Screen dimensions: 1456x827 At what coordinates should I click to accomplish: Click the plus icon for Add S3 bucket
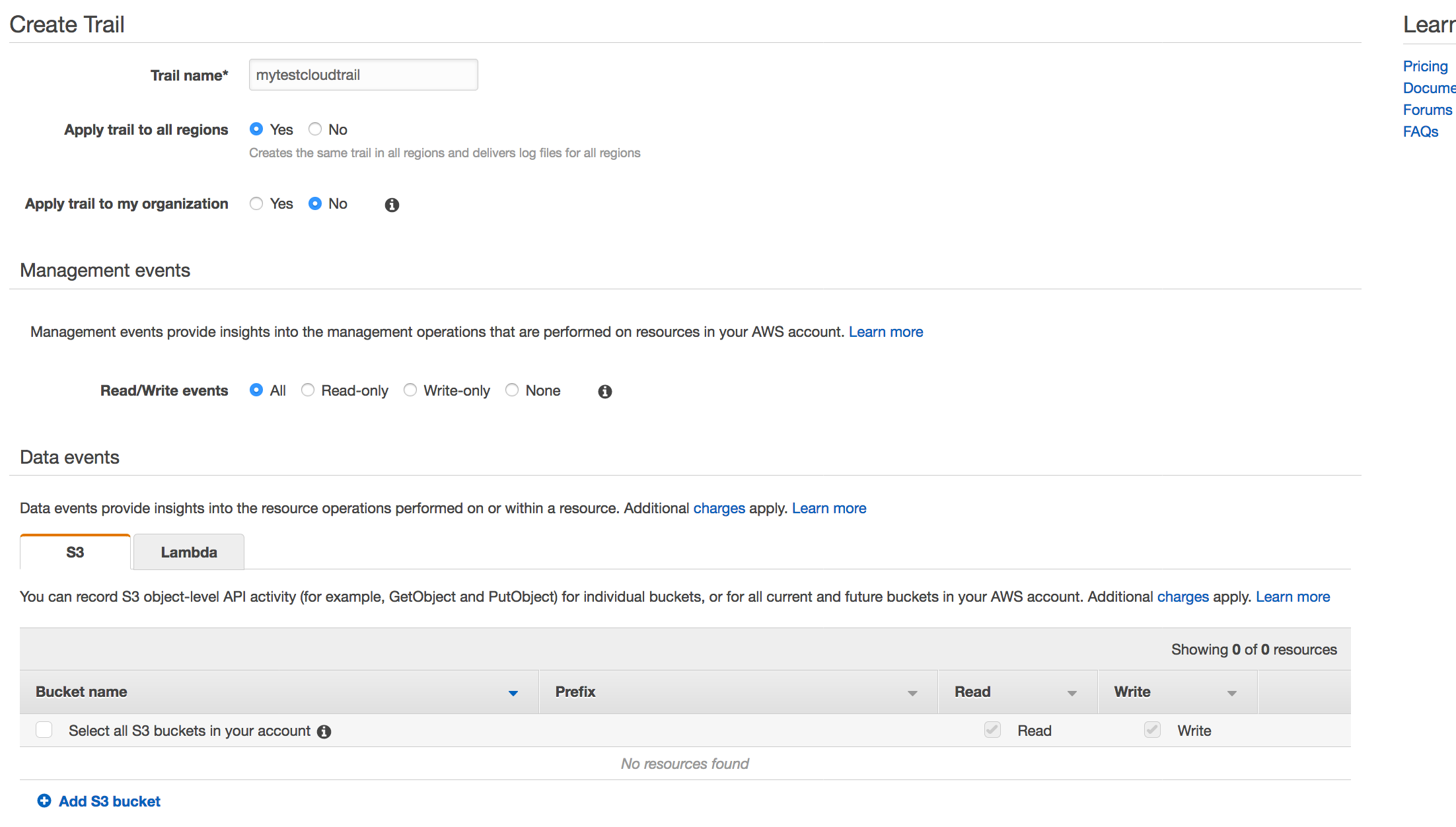(44, 801)
